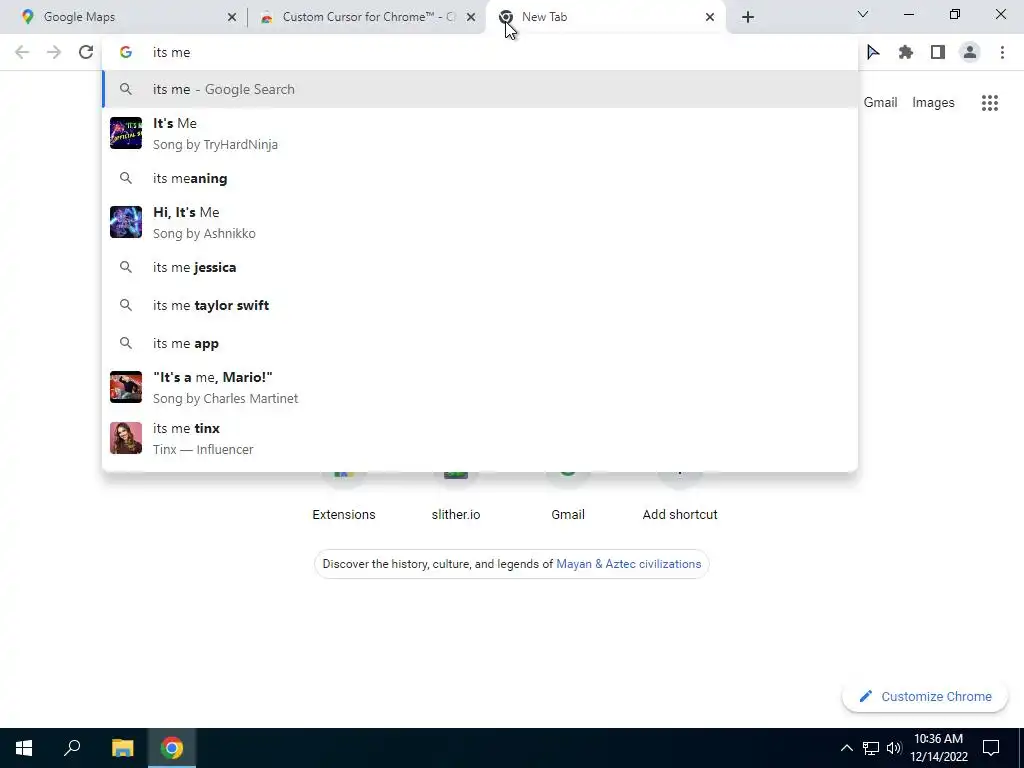The width and height of the screenshot is (1024, 768).
Task: Choose 'its me - Google Search' suggestion
Action: pyautogui.click(x=480, y=89)
